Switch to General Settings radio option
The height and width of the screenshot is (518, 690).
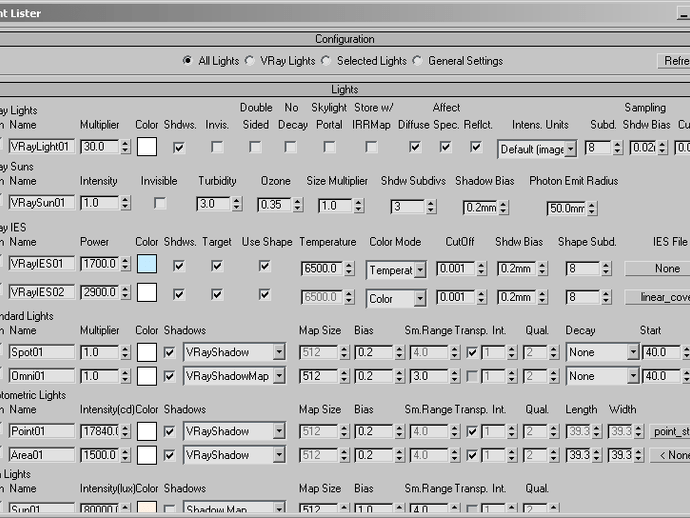tap(417, 61)
